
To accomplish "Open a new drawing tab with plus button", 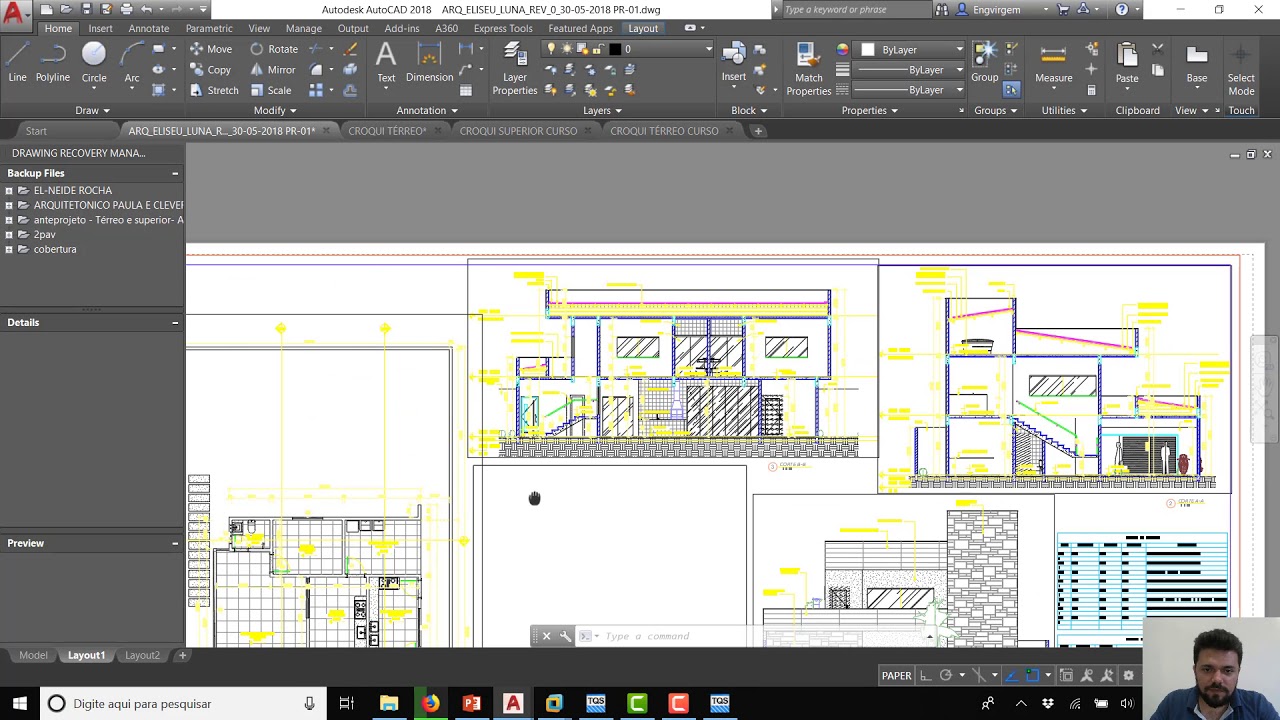I will pyautogui.click(x=758, y=131).
